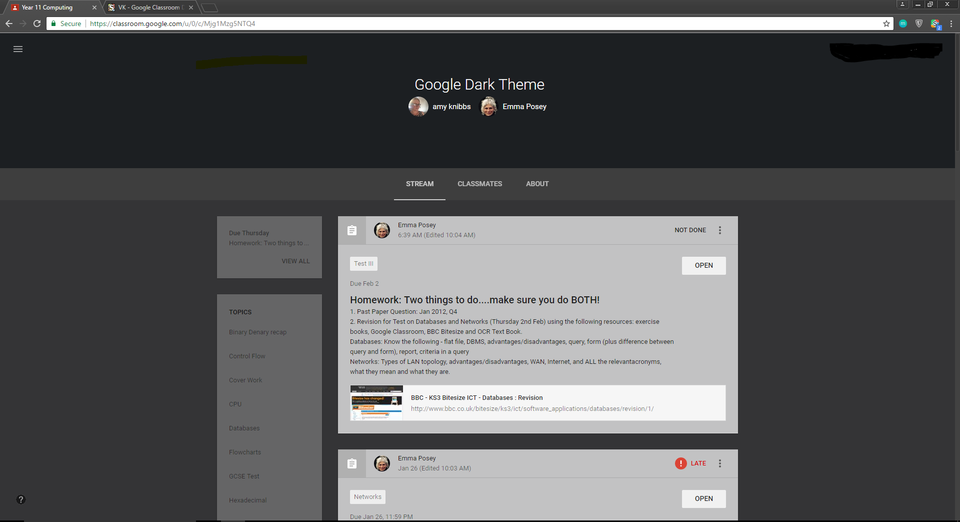Screen dimensions: 960x522
Task: Go back with the browser back arrow
Action: [9, 23]
